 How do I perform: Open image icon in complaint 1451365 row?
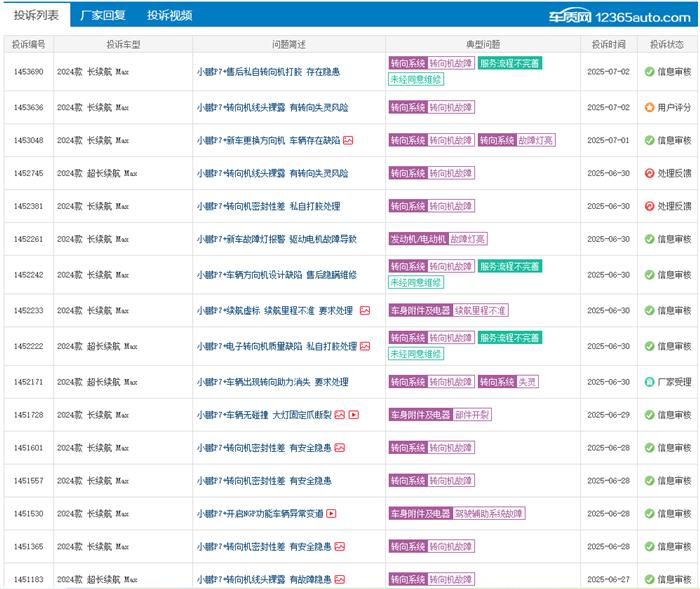pos(340,547)
